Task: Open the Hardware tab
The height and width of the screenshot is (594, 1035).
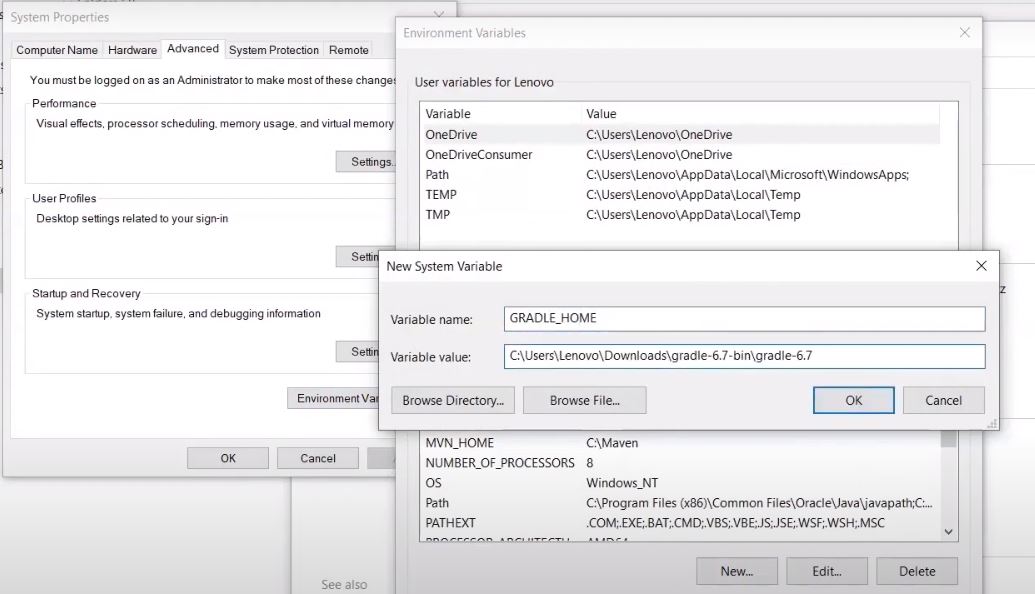Action: pyautogui.click(x=132, y=50)
